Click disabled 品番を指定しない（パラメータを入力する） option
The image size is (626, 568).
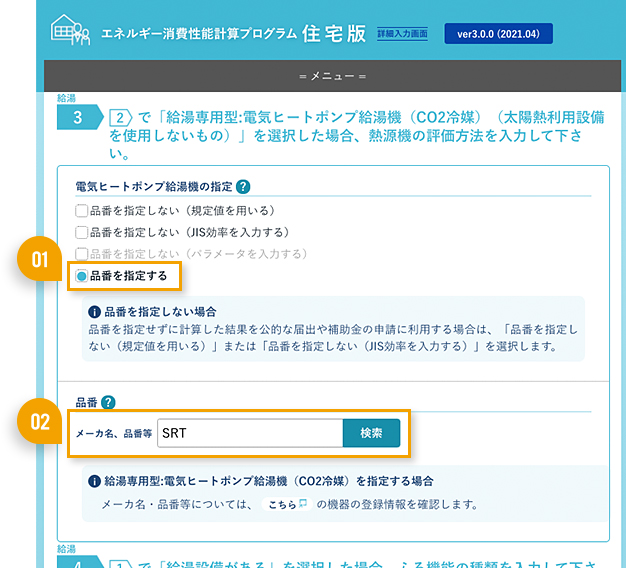[81, 254]
